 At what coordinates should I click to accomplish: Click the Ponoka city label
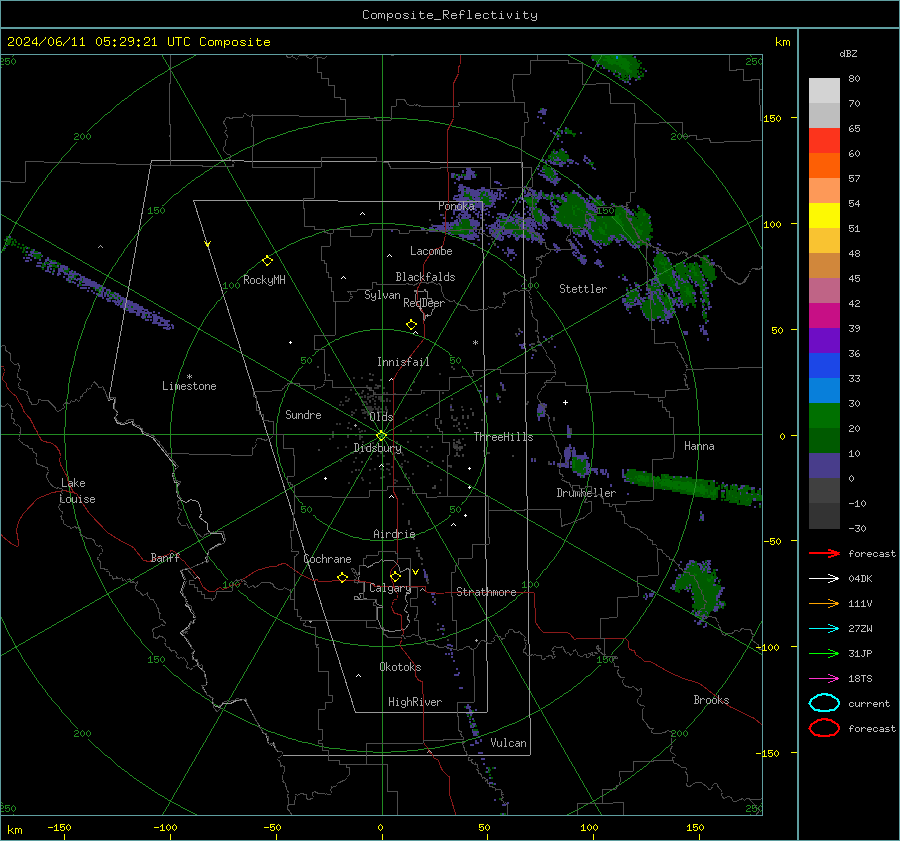point(456,206)
